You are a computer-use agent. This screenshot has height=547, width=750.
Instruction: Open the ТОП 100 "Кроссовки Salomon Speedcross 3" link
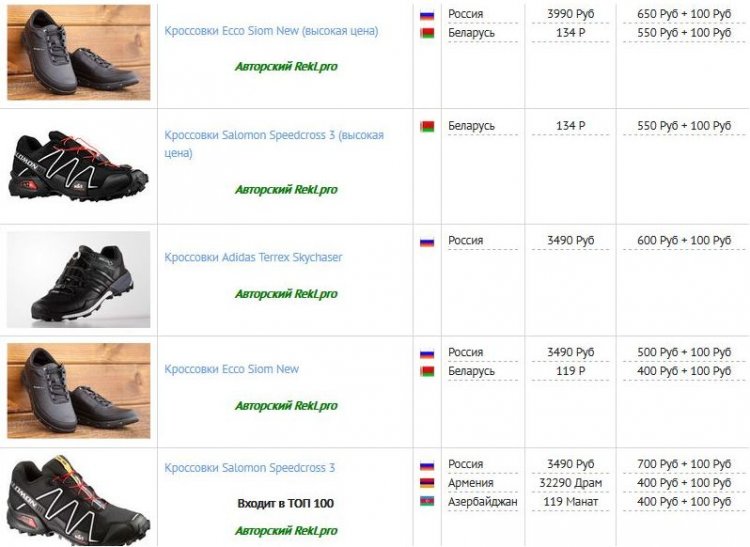250,468
